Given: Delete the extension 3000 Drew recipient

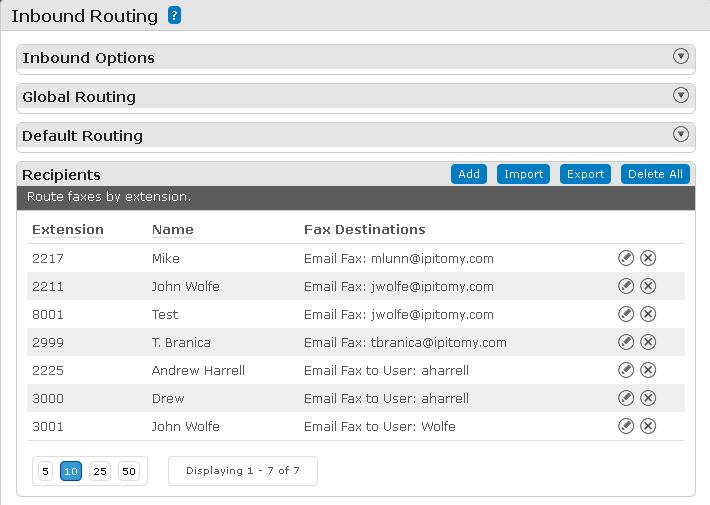Looking at the screenshot, I should [x=648, y=399].
